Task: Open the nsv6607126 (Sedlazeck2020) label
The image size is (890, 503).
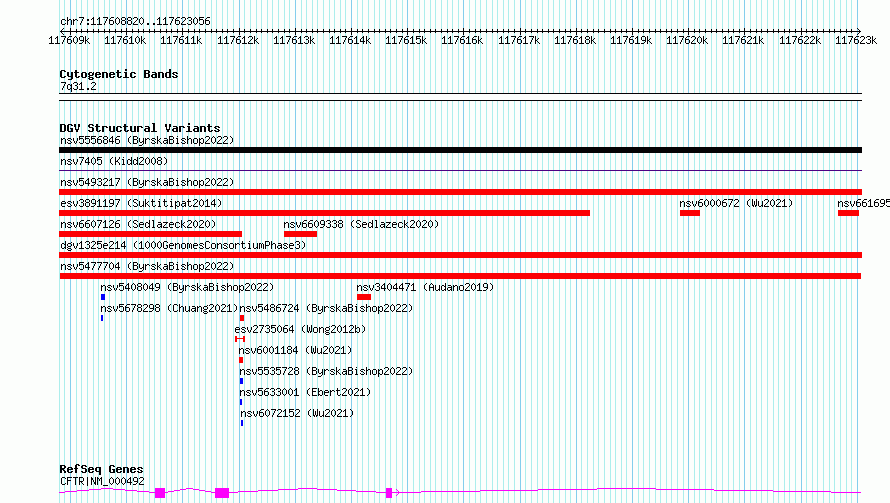Action: pyautogui.click(x=138, y=224)
